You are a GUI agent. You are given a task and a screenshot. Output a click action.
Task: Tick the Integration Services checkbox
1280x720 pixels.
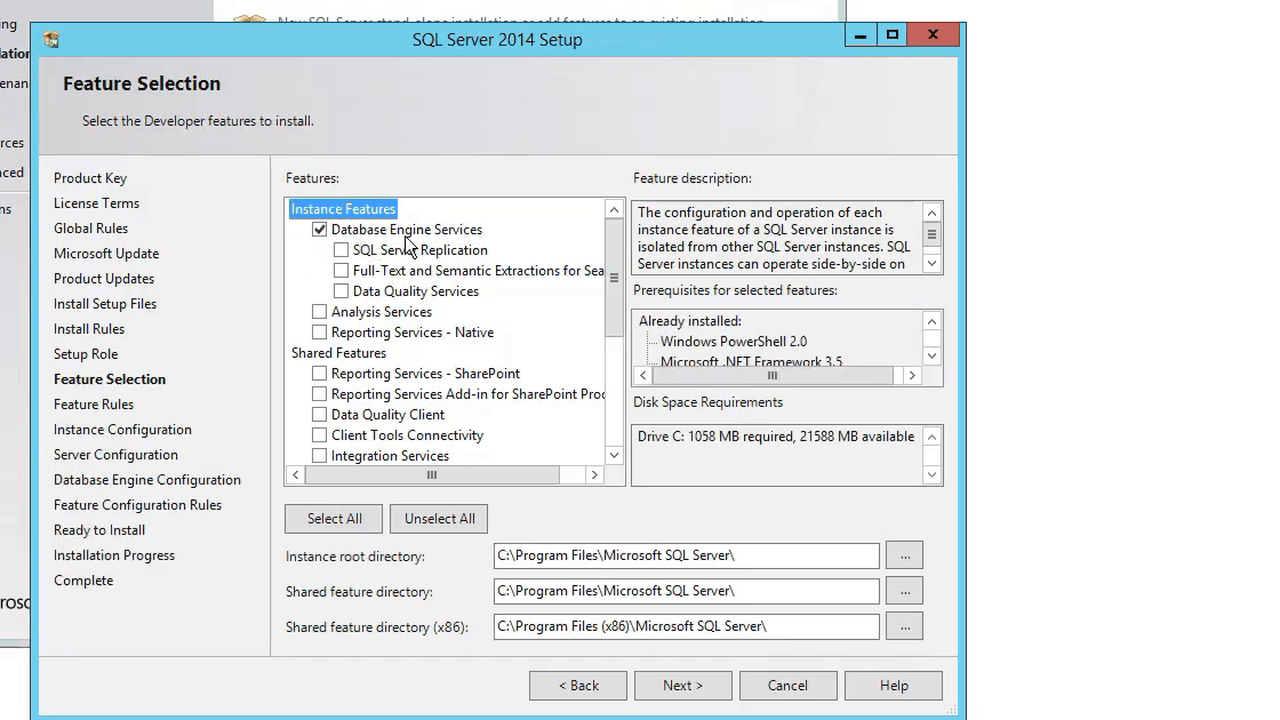point(319,456)
